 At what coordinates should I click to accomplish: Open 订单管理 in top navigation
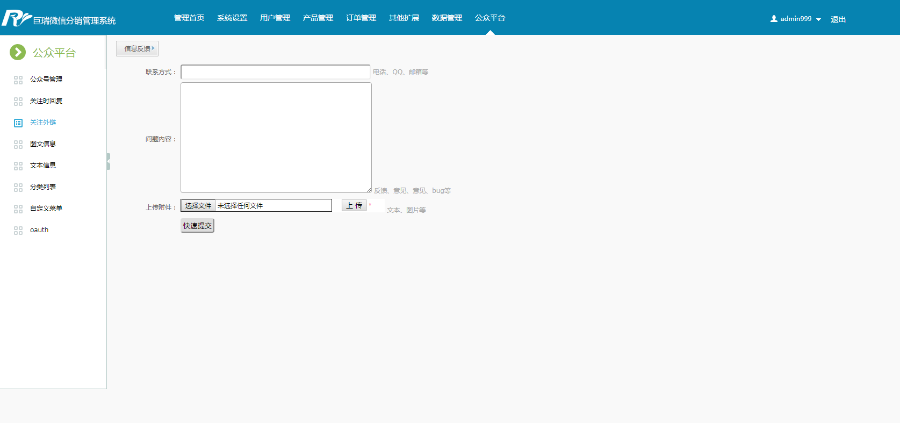(x=361, y=18)
